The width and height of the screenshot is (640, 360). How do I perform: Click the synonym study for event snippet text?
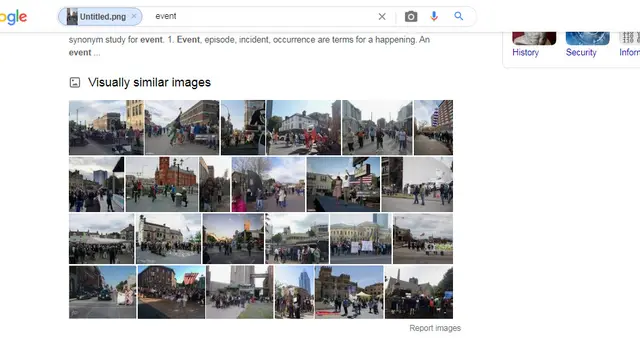[x=249, y=46]
